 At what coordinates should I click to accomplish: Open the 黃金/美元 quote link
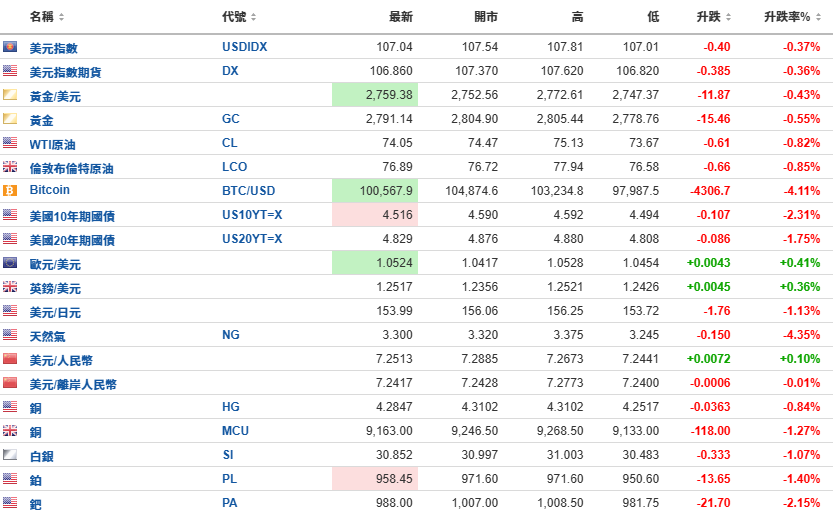[x=55, y=96]
